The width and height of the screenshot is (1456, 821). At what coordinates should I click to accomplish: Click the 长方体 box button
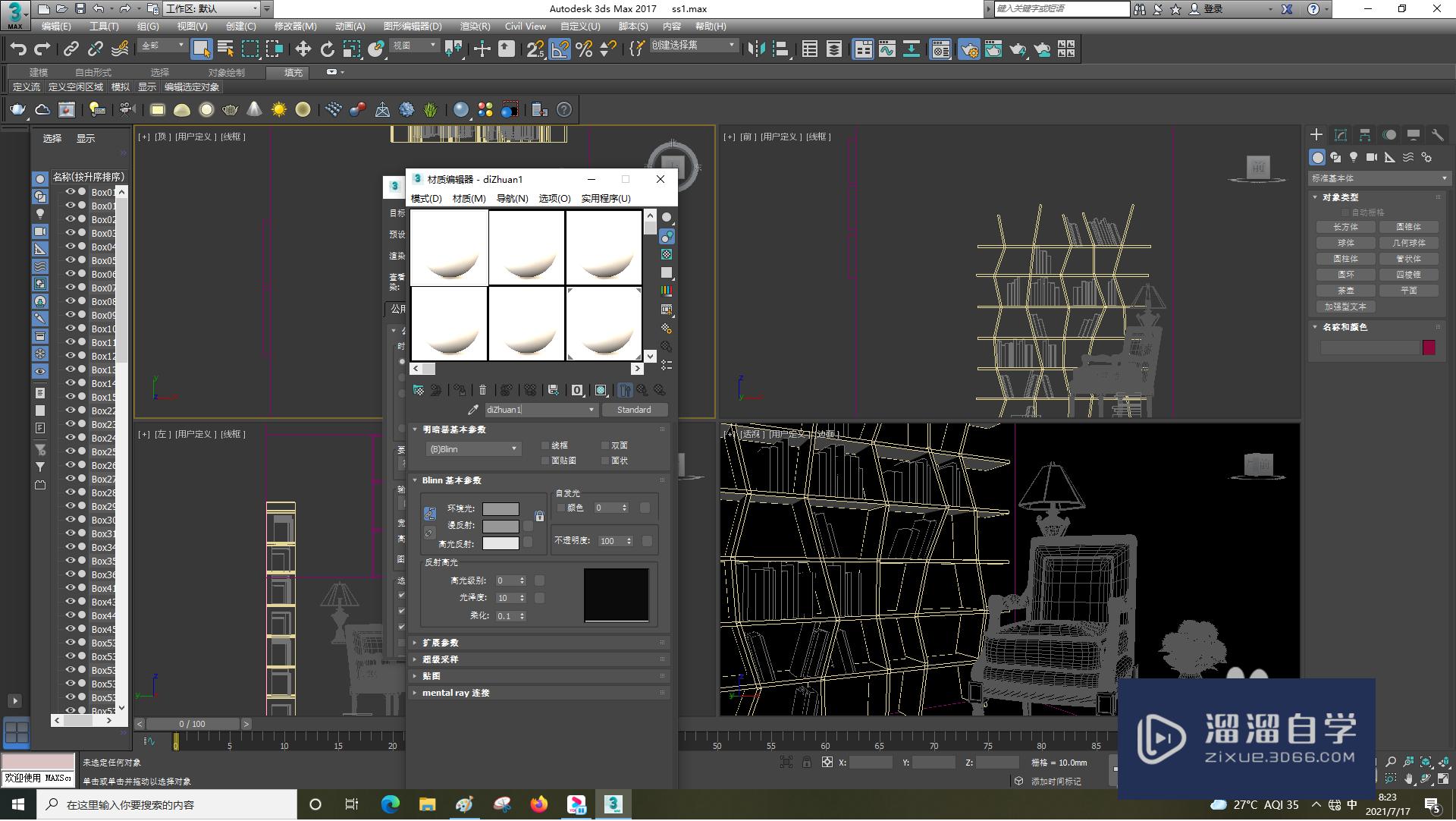[1346, 227]
